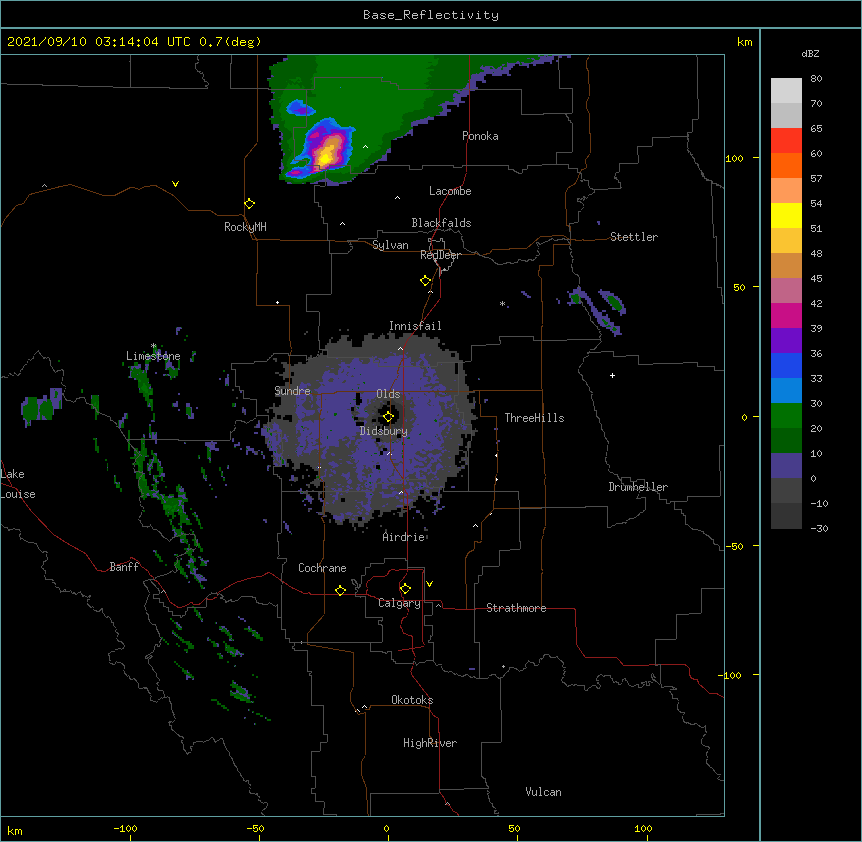Click the Blackfalds city label

tap(441, 223)
